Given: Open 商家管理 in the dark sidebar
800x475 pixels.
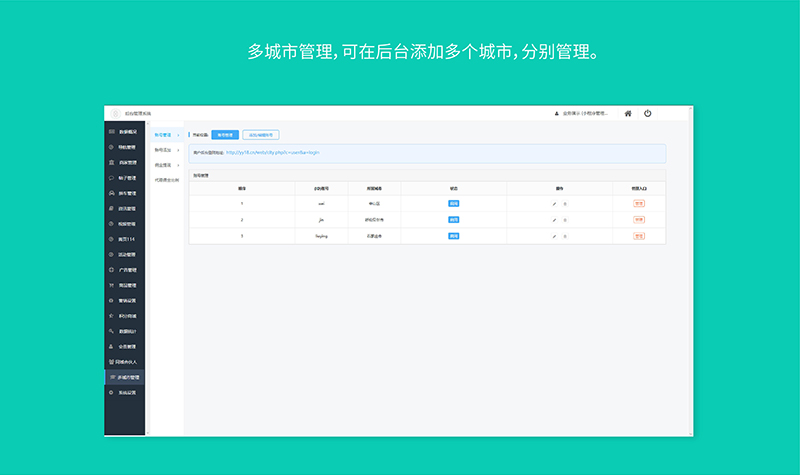Looking at the screenshot, I should tap(124, 162).
